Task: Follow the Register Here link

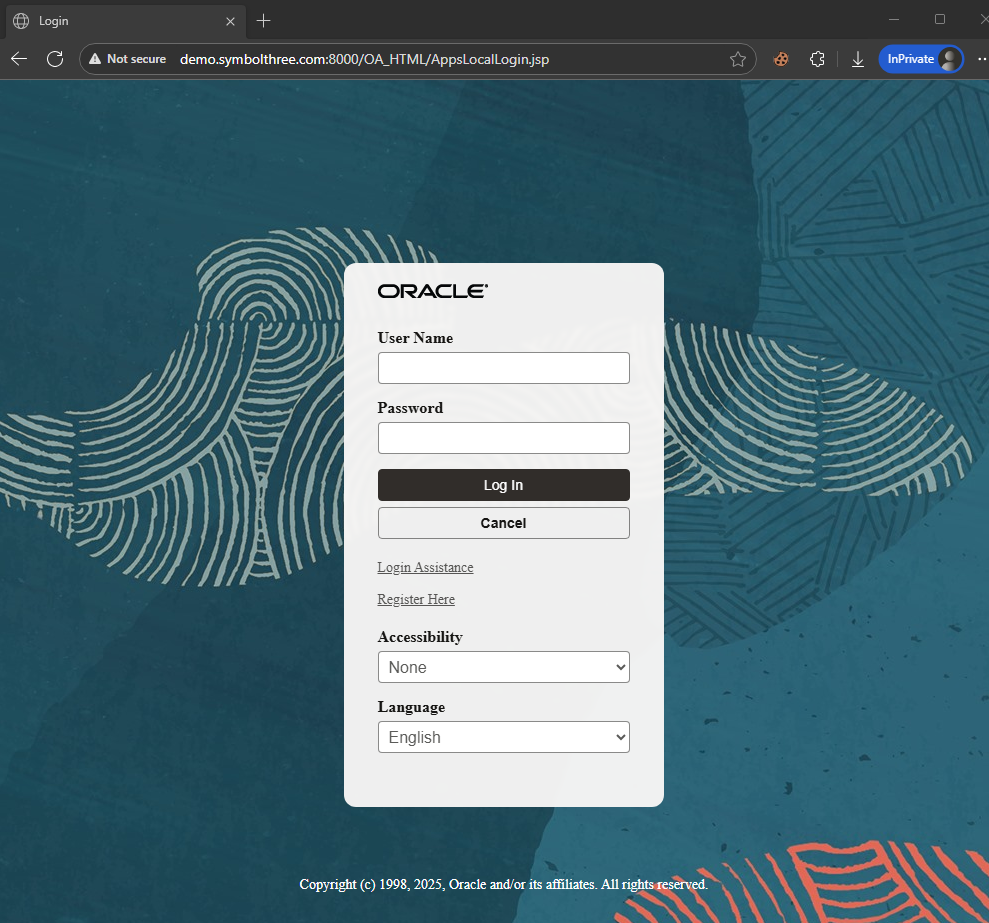Action: point(416,599)
